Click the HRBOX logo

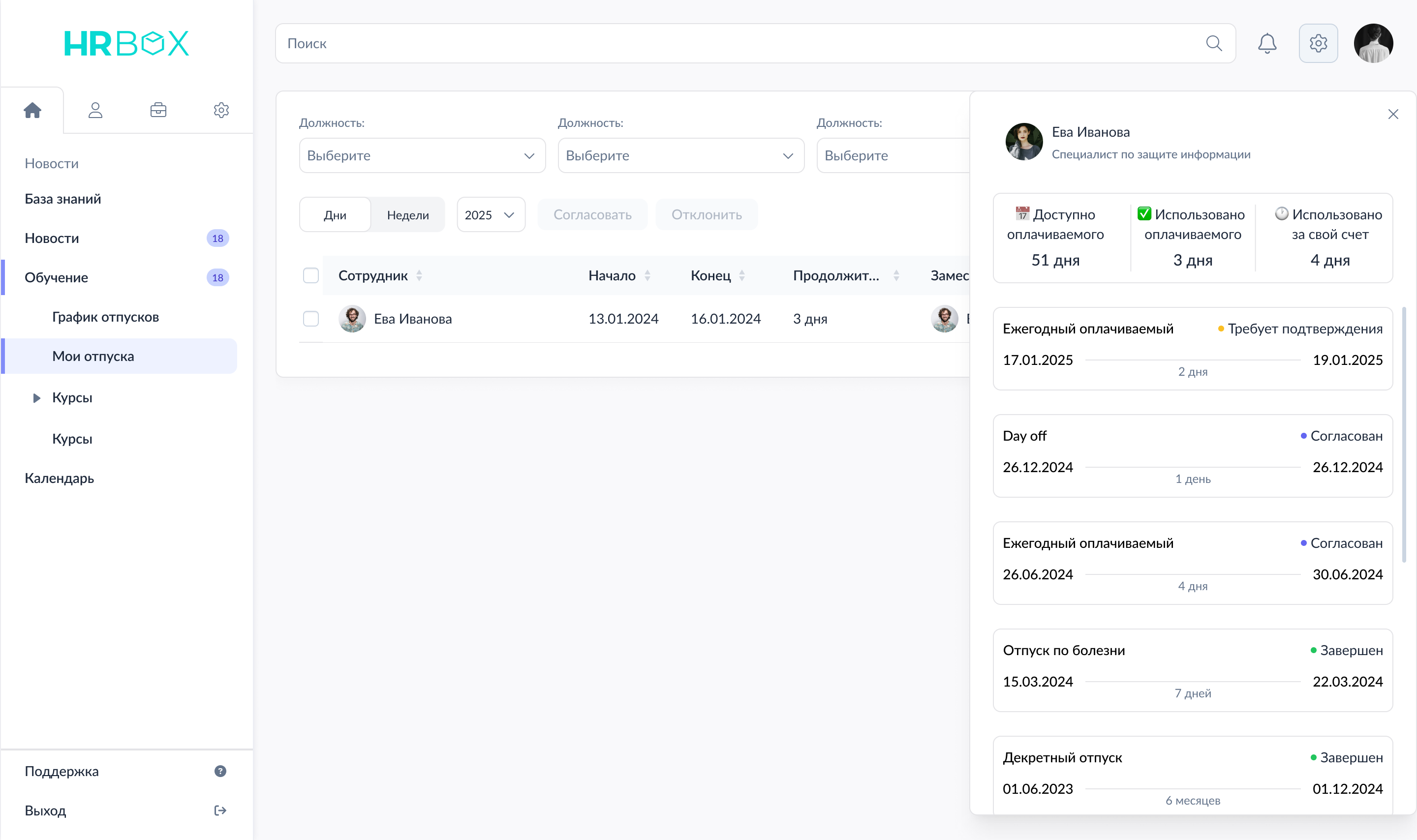pos(126,43)
